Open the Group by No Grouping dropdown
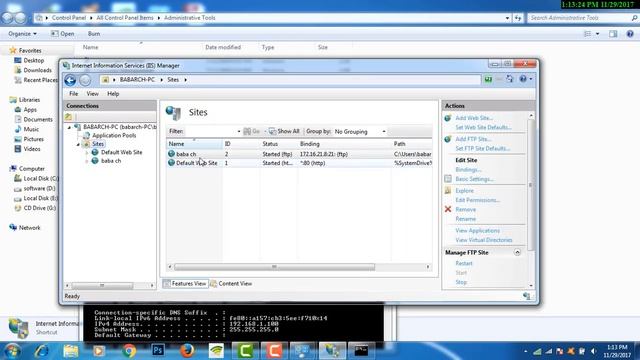 click(360, 131)
